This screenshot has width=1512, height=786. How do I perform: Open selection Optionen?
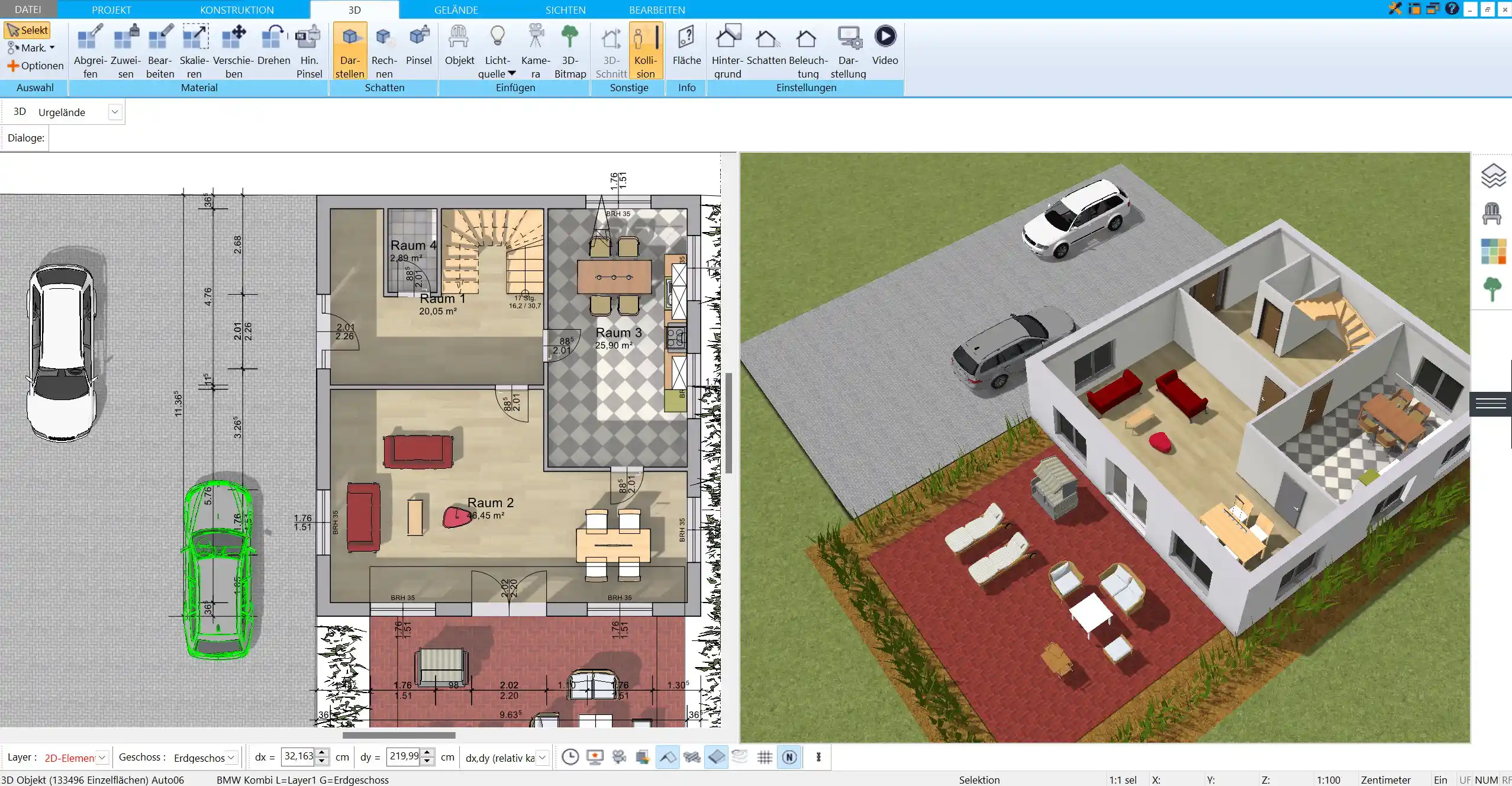[36, 66]
